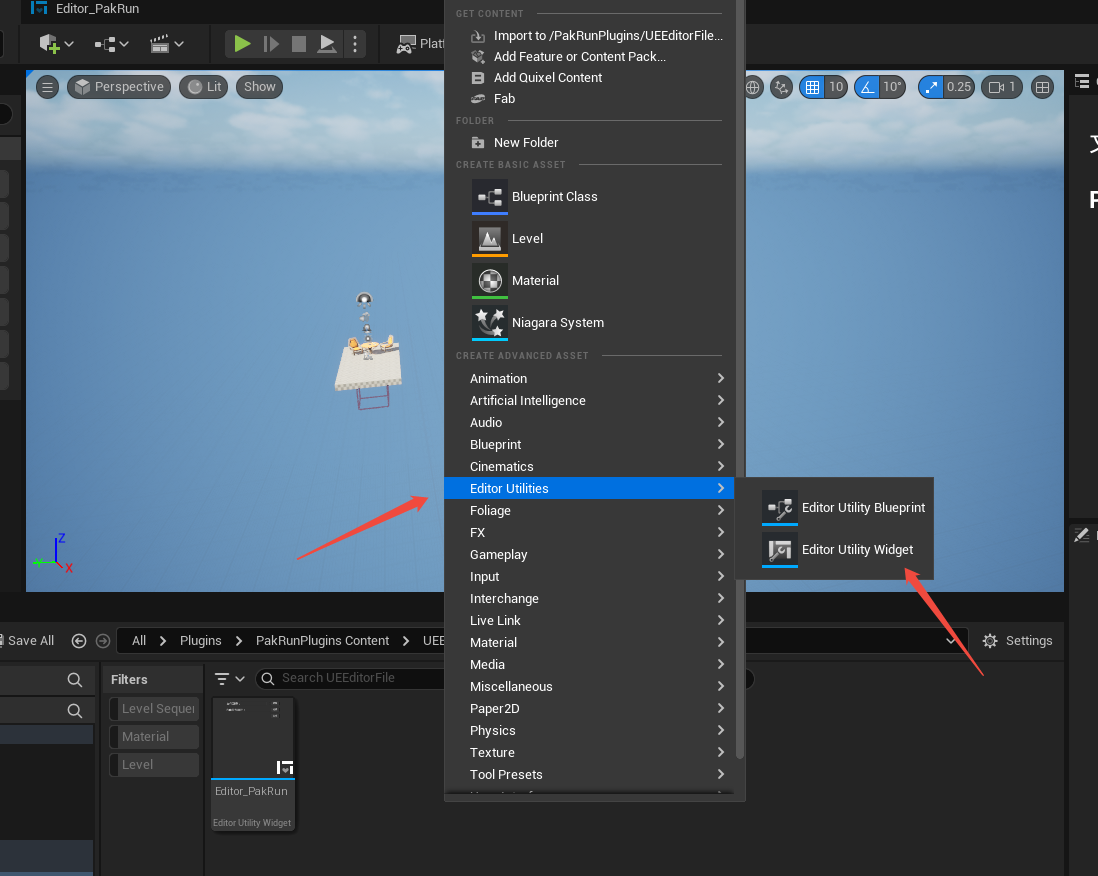Click the Eject play session button

pos(326,44)
